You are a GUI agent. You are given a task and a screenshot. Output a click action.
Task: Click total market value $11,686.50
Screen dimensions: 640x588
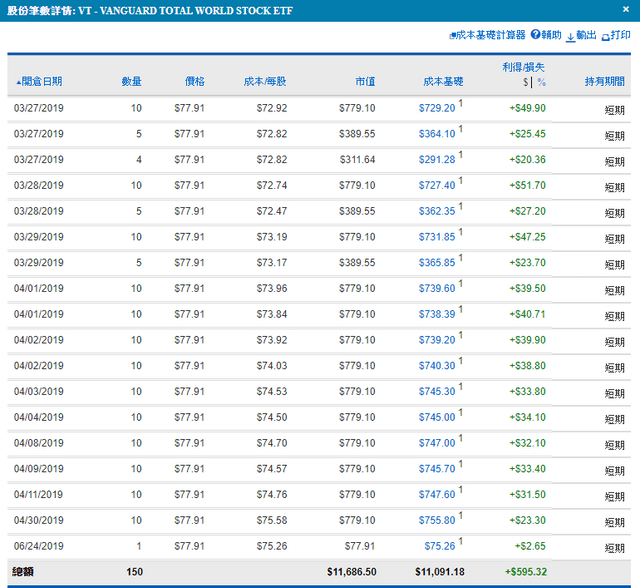click(351, 572)
